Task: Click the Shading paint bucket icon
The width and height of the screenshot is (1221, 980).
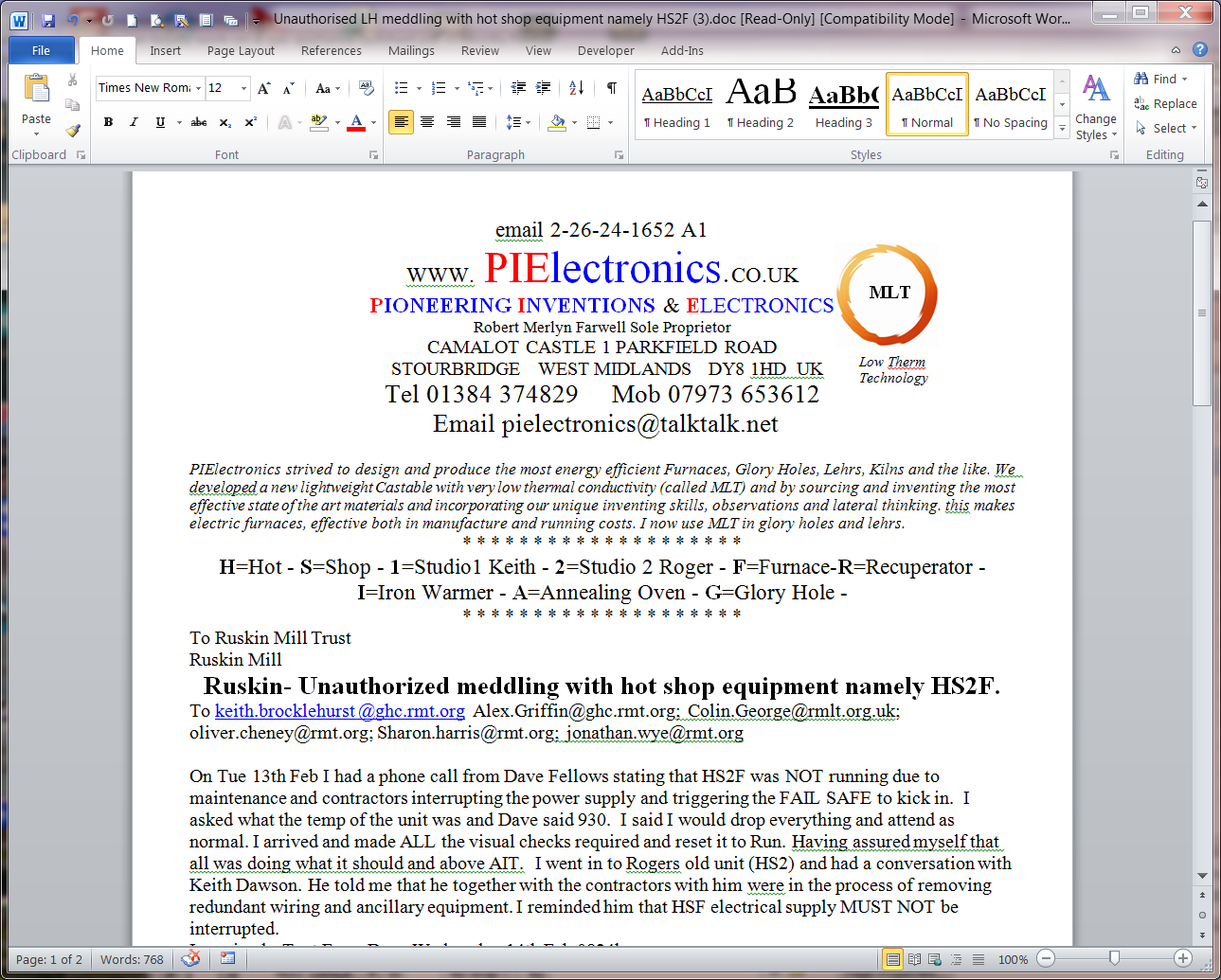Action: click(x=558, y=122)
